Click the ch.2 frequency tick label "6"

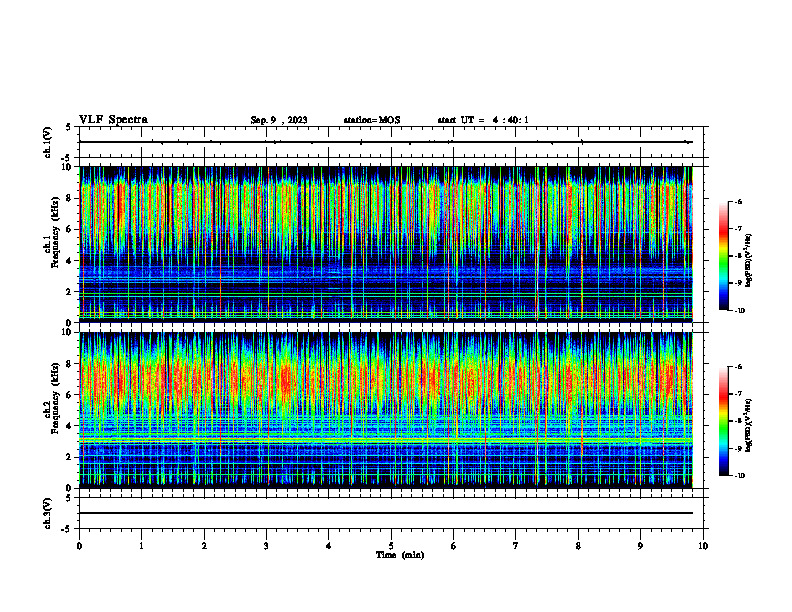pos(70,395)
